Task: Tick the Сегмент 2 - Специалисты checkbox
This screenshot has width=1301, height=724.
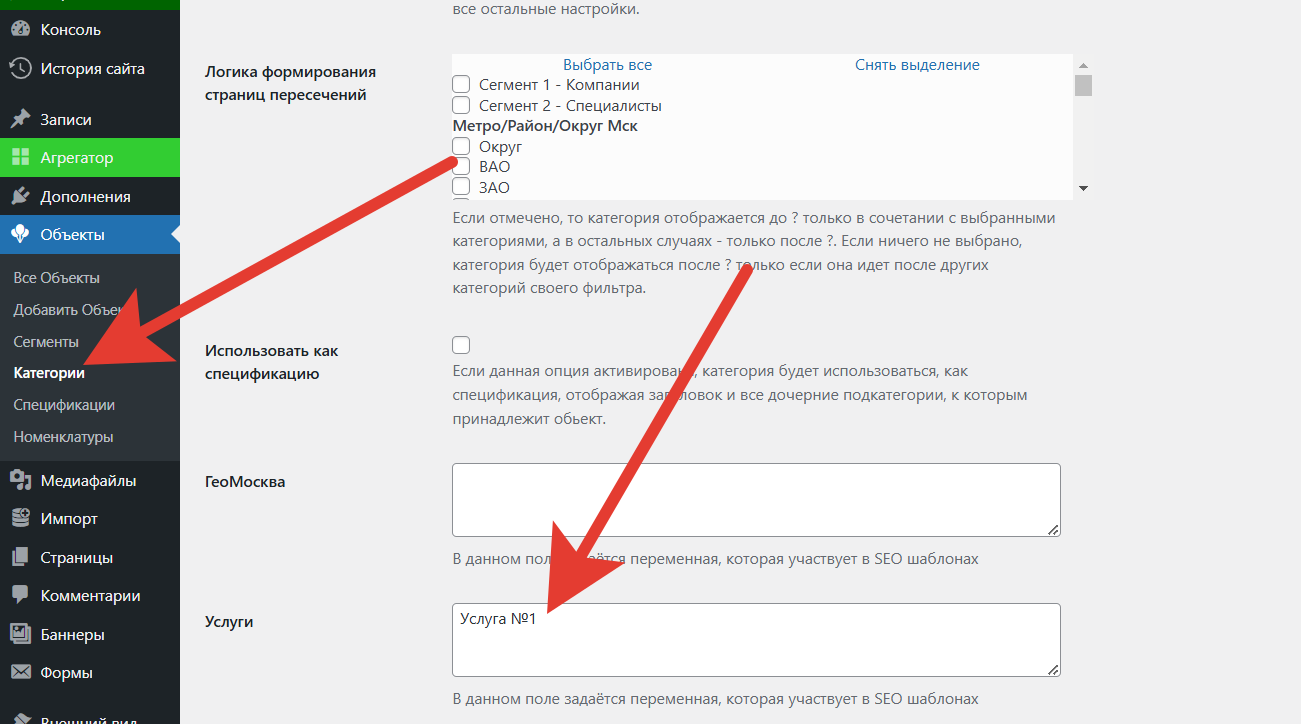Action: (461, 105)
